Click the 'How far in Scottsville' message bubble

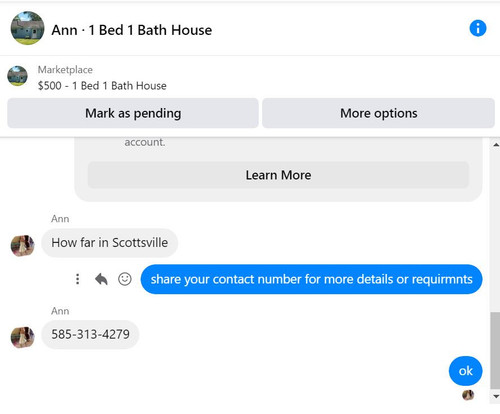(109, 243)
